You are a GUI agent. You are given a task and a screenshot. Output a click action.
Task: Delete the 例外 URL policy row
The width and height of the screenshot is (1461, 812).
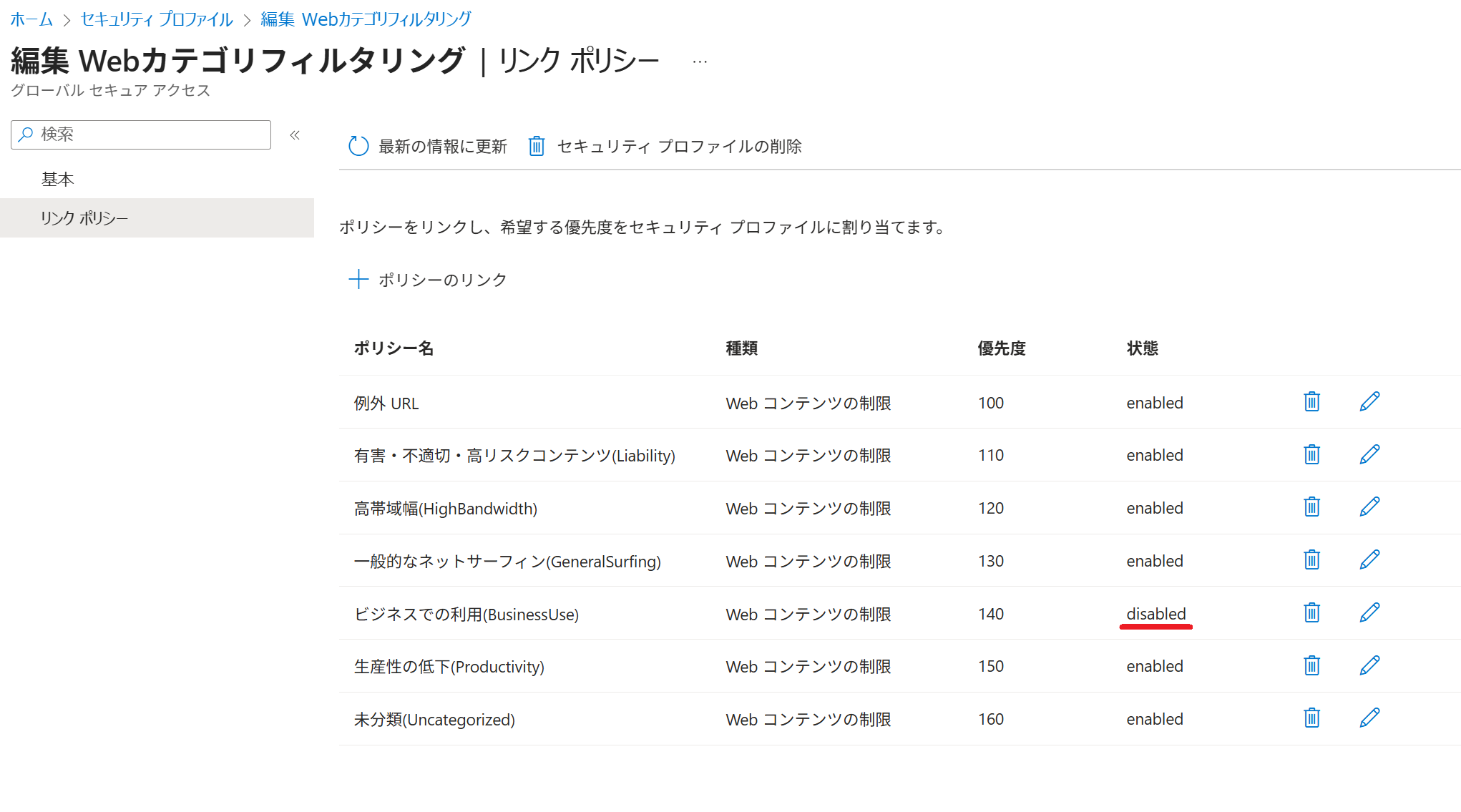1311,402
